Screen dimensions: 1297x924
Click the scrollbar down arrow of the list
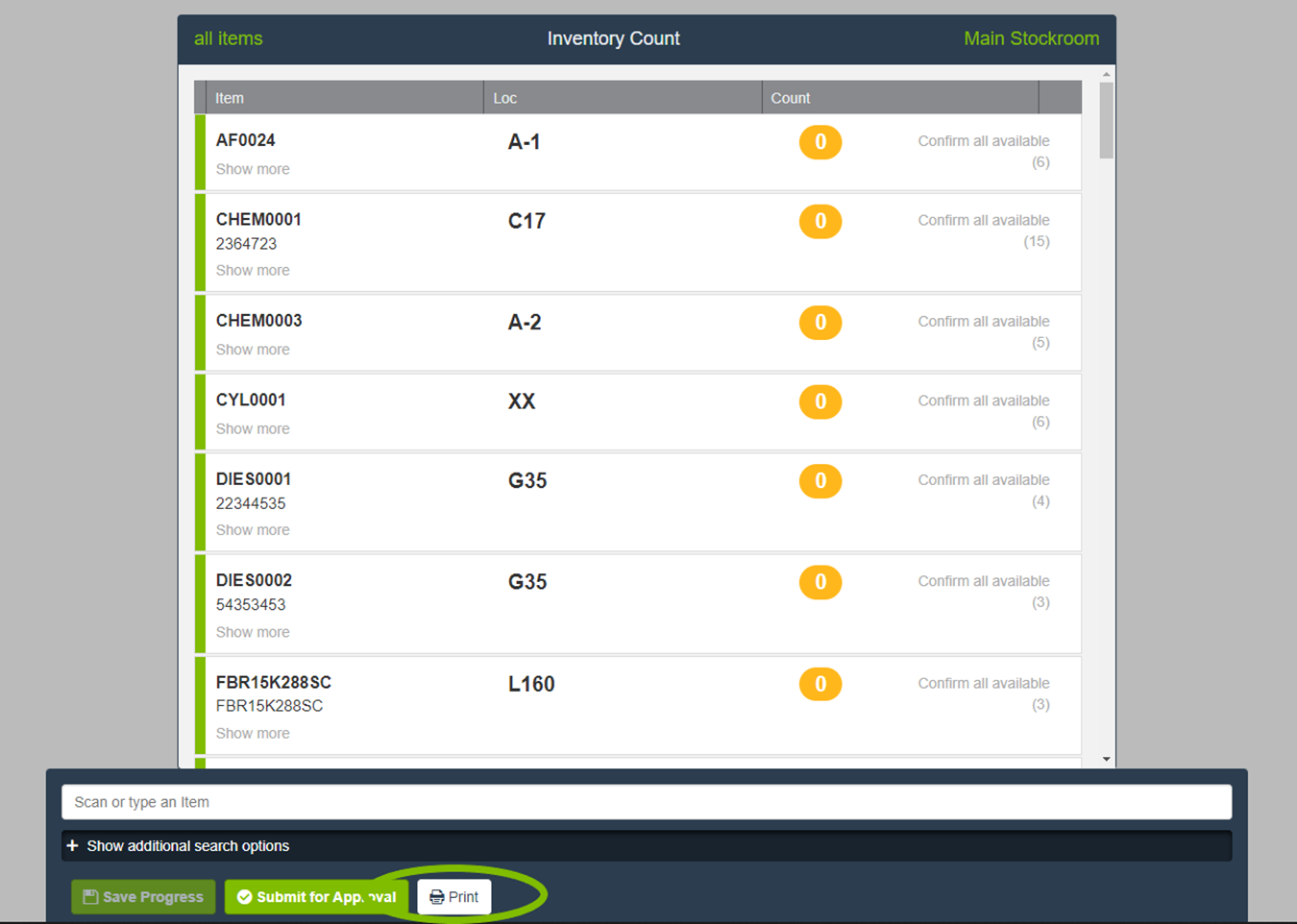coord(1107,759)
